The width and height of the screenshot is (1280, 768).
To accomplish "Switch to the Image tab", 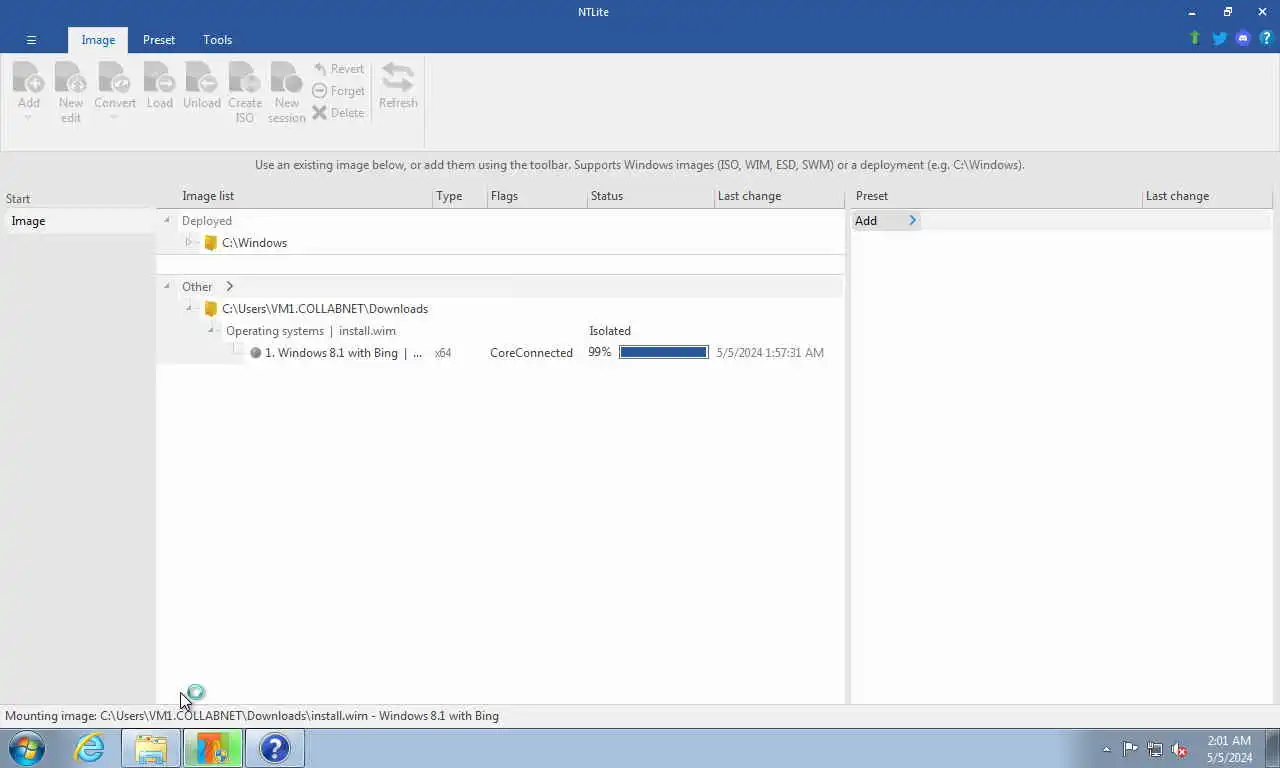I will tap(98, 40).
